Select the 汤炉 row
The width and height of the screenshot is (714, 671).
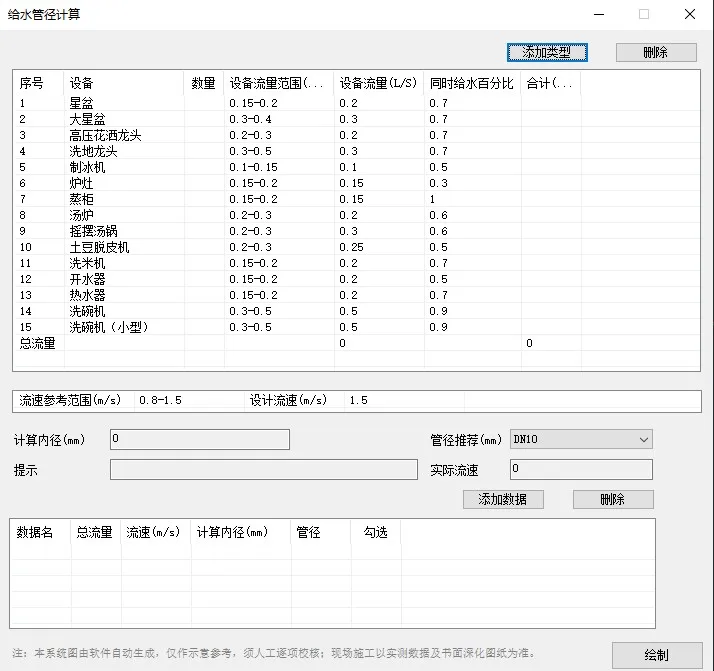pyautogui.click(x=356, y=215)
